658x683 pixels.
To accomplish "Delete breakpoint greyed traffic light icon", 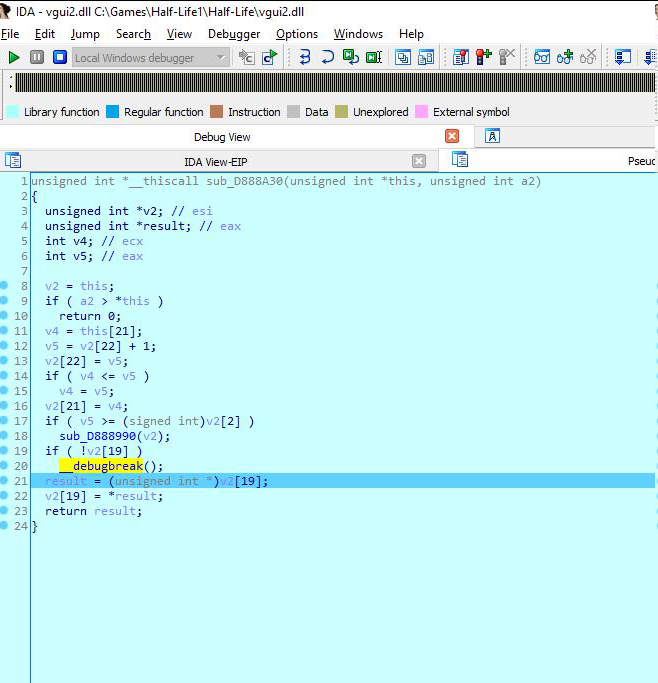I will [506, 57].
